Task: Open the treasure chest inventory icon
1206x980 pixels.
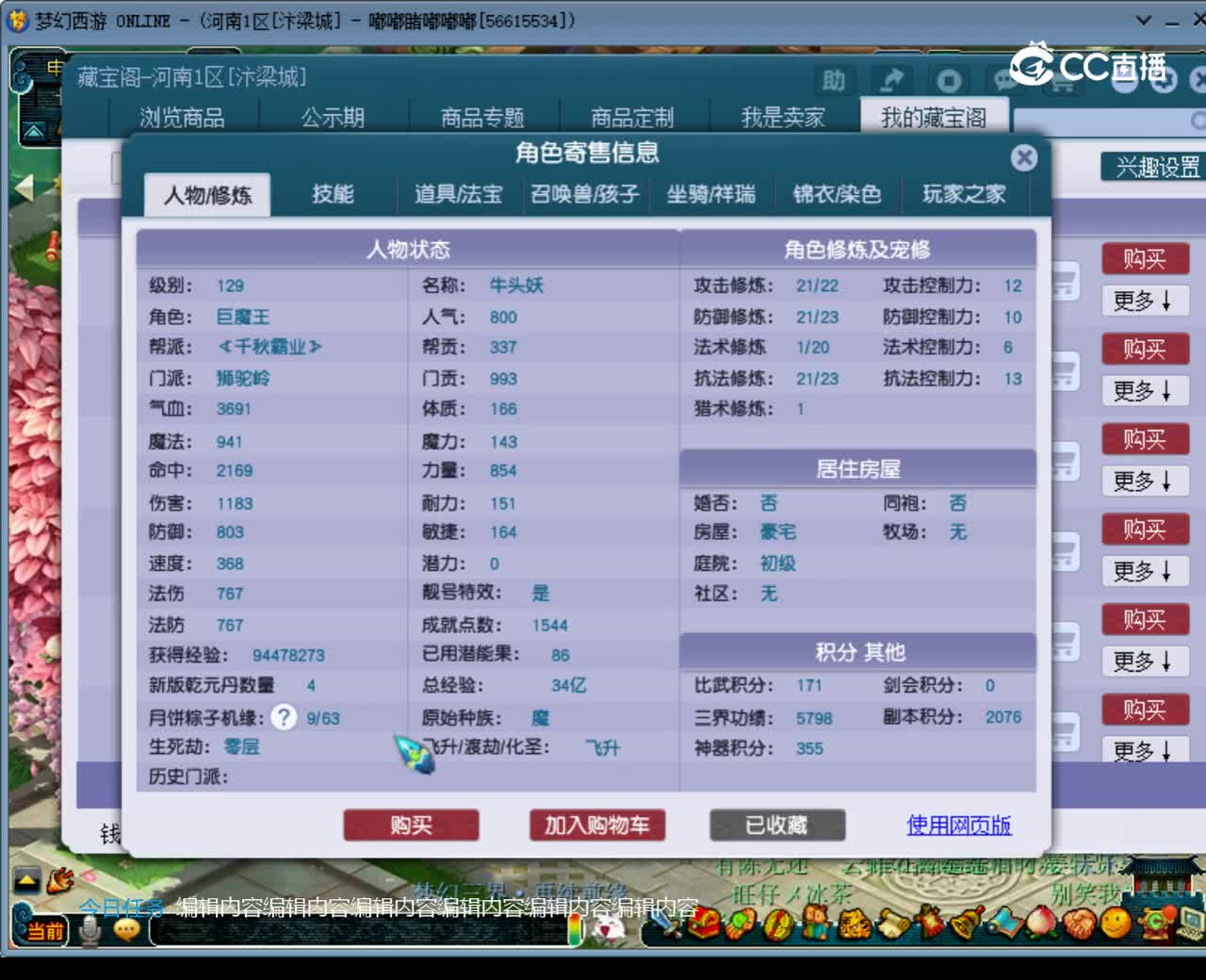Action: [x=704, y=923]
